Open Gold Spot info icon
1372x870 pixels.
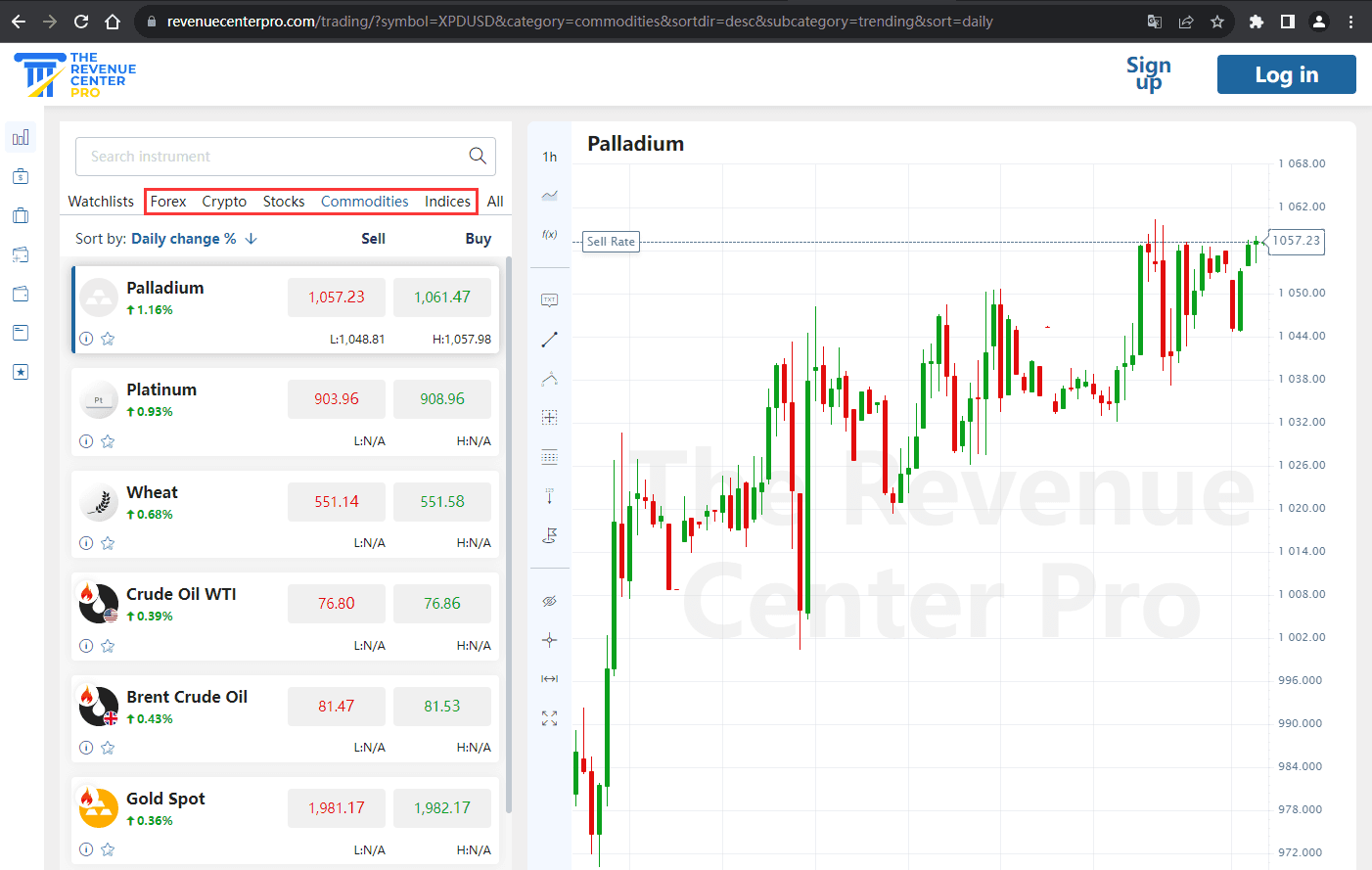(x=86, y=849)
